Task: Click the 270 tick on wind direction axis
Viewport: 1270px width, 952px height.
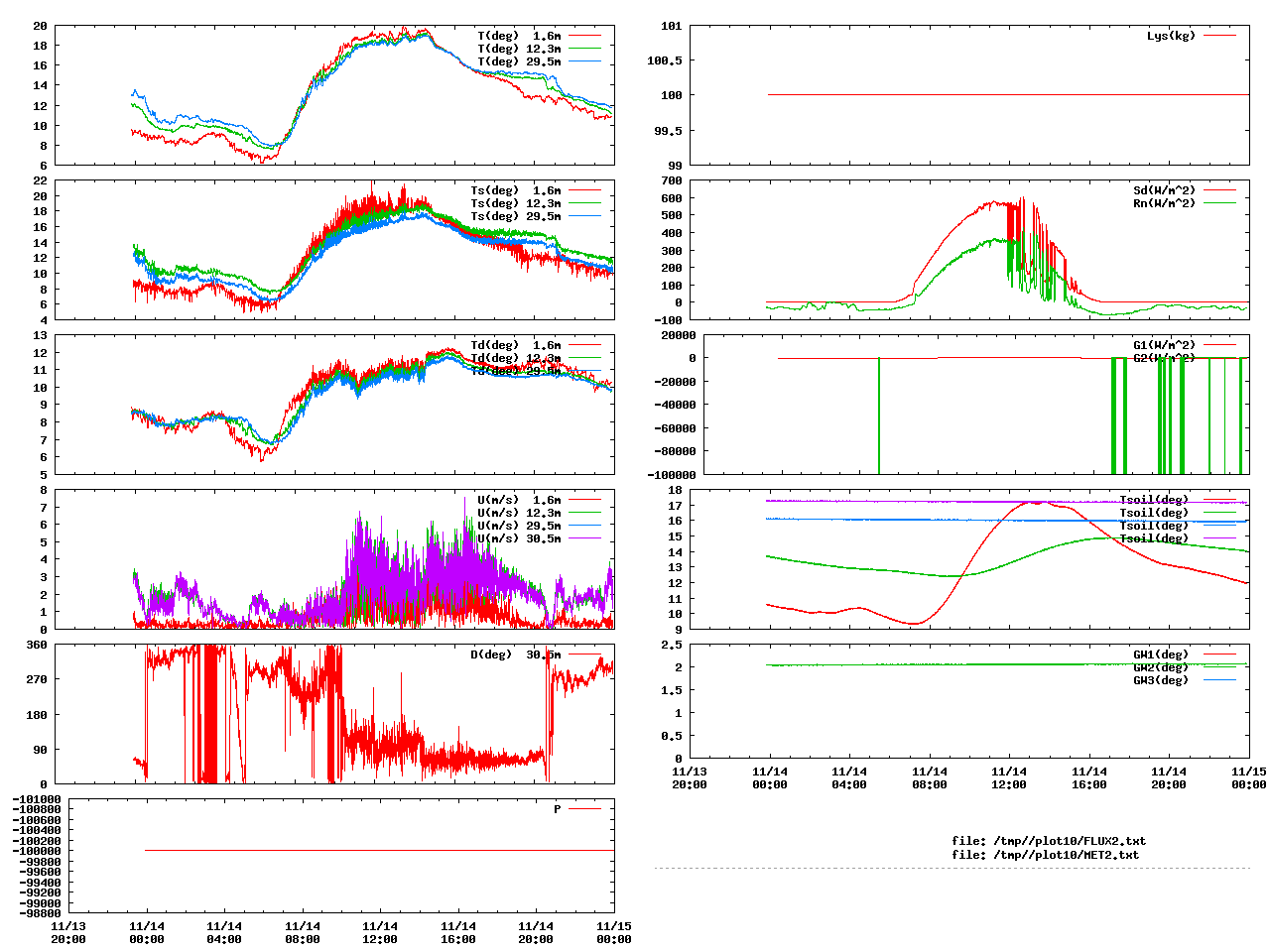Action: tap(37, 679)
